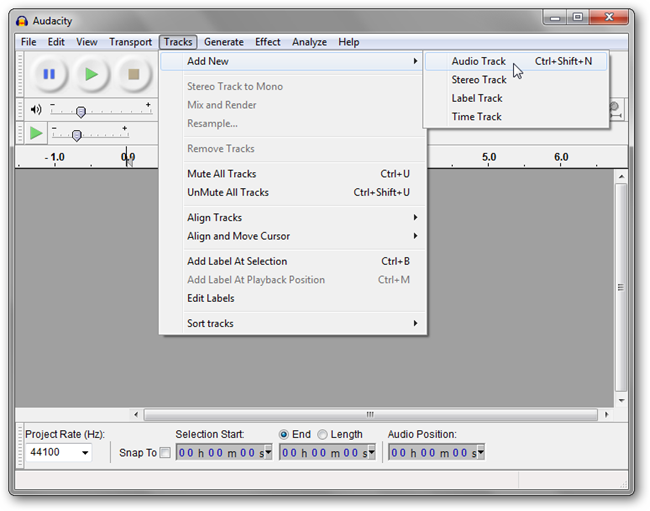Click the Stop button
The height and width of the screenshot is (511, 650).
pyautogui.click(x=133, y=74)
